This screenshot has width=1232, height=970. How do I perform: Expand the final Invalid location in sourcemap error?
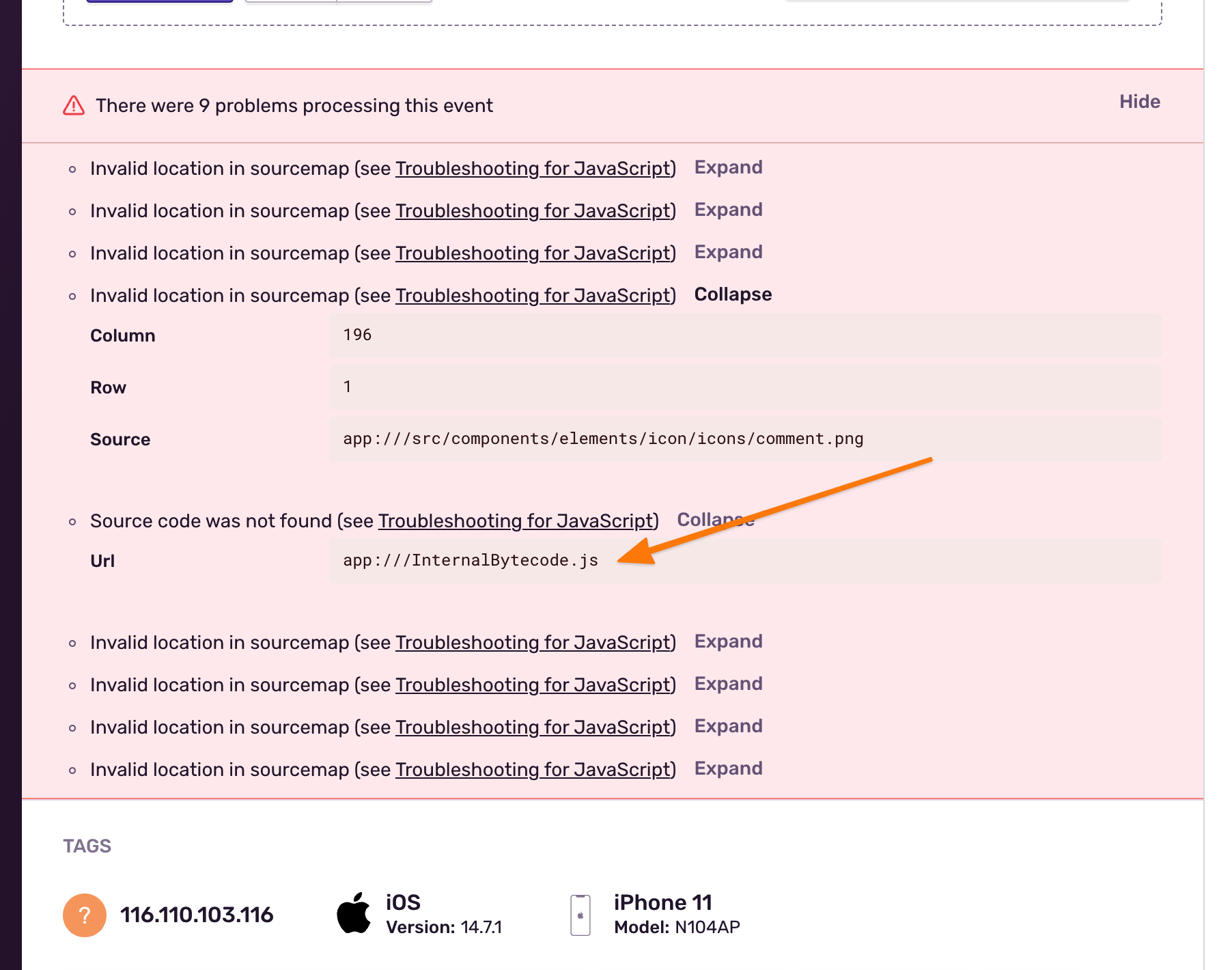[728, 768]
